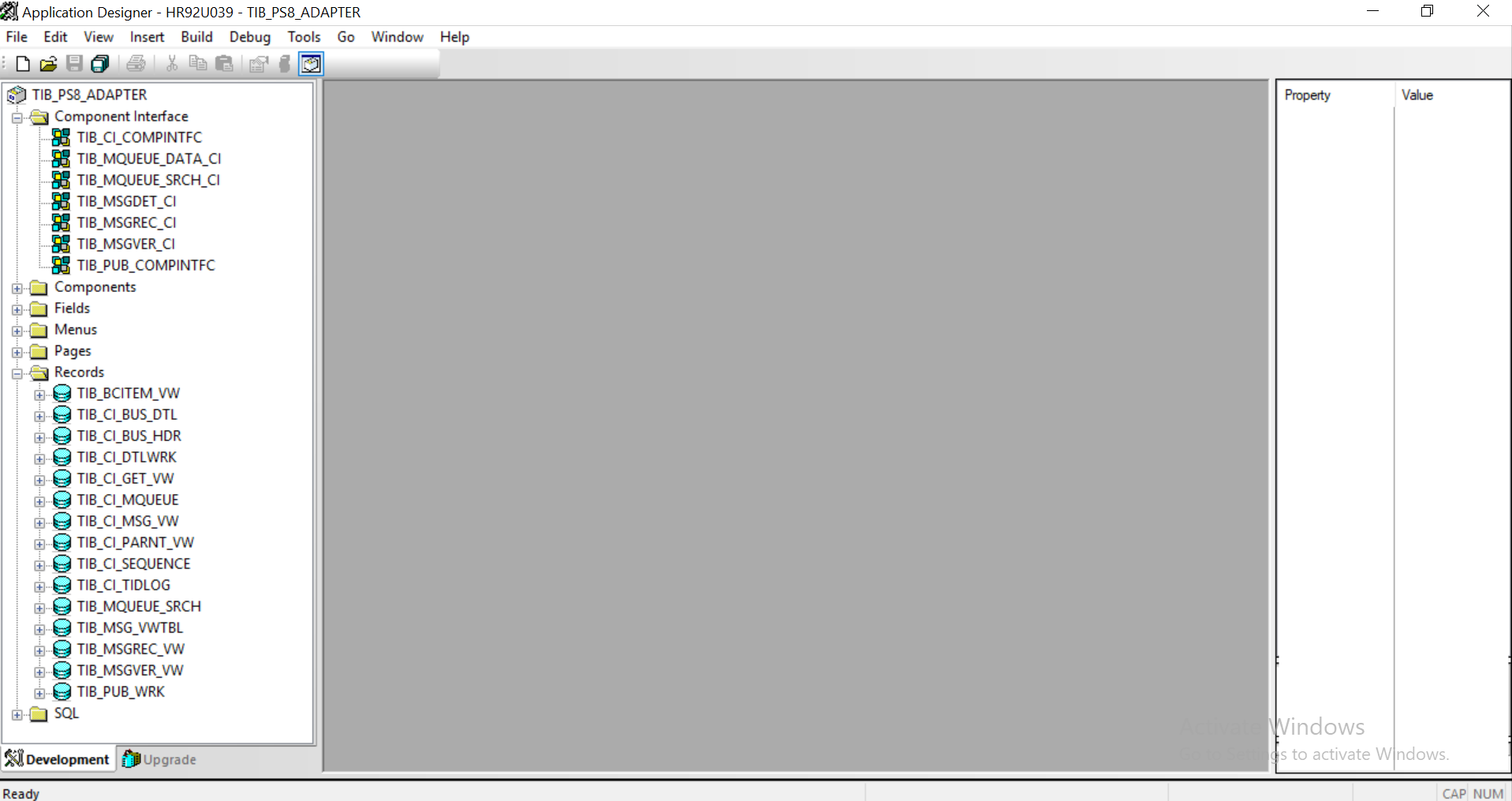Screen dimensions: 1512x801
Task: Click the Properties toolbar icon
Action: point(259,64)
